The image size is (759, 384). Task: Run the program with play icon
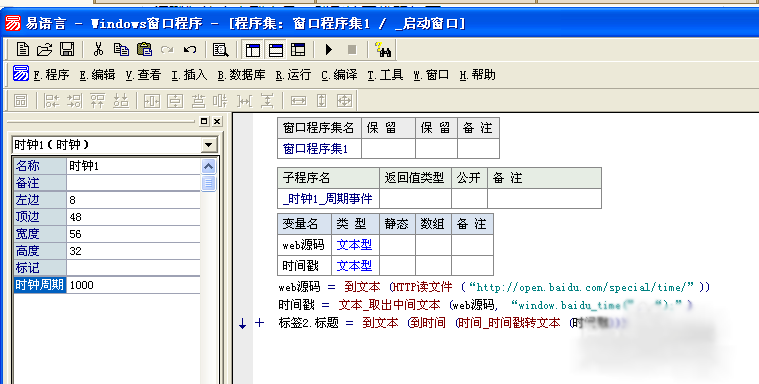(329, 49)
